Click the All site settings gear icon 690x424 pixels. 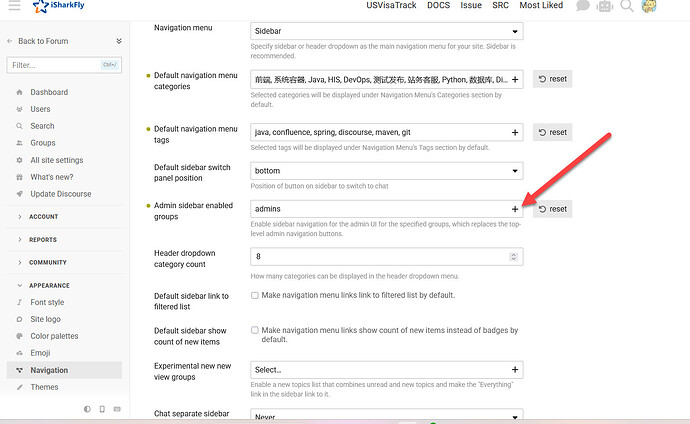(x=19, y=160)
